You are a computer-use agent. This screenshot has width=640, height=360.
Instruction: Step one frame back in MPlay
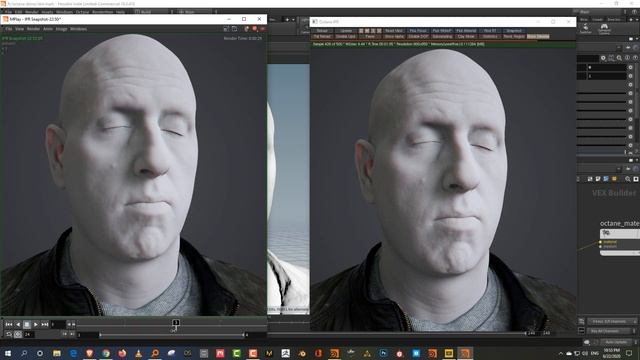tap(18, 324)
